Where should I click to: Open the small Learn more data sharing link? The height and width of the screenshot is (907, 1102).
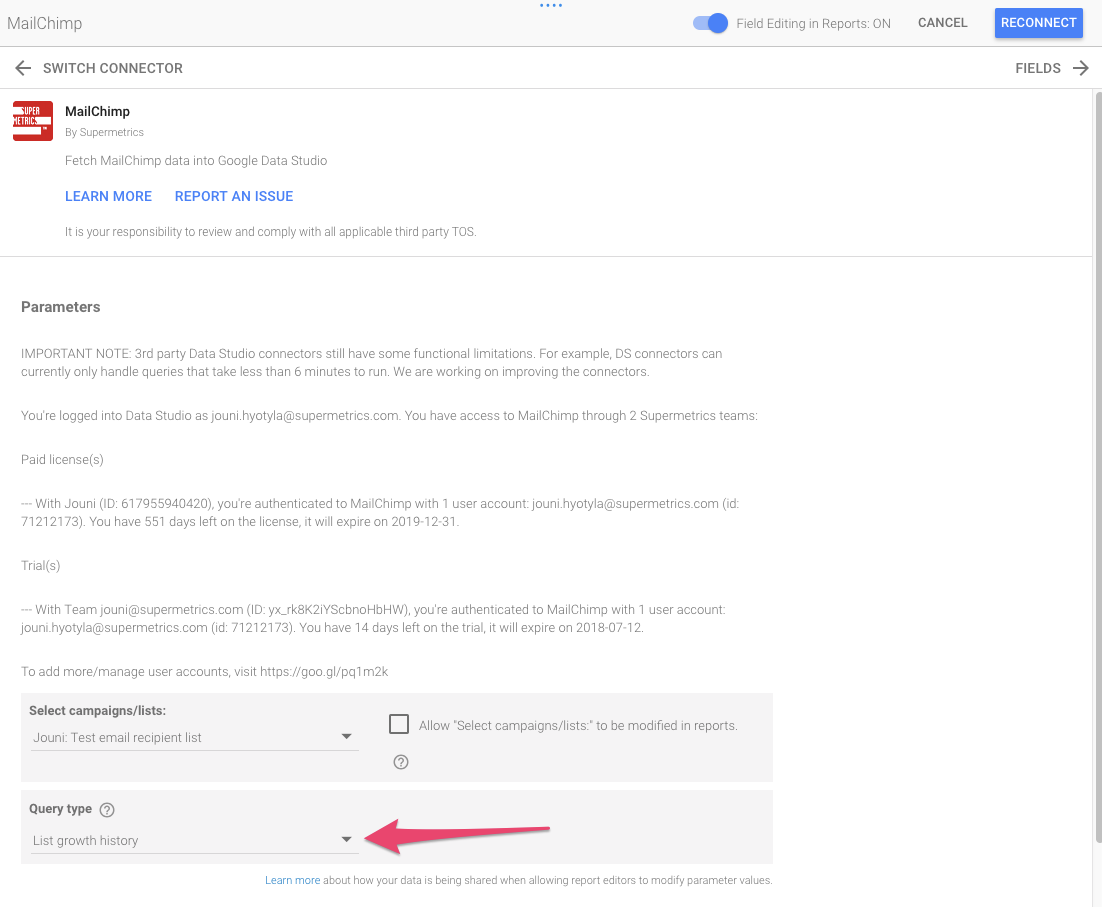(x=292, y=880)
